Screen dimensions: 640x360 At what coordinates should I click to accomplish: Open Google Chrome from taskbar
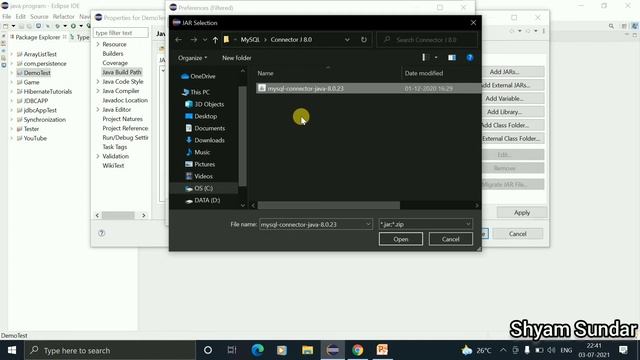click(358, 350)
